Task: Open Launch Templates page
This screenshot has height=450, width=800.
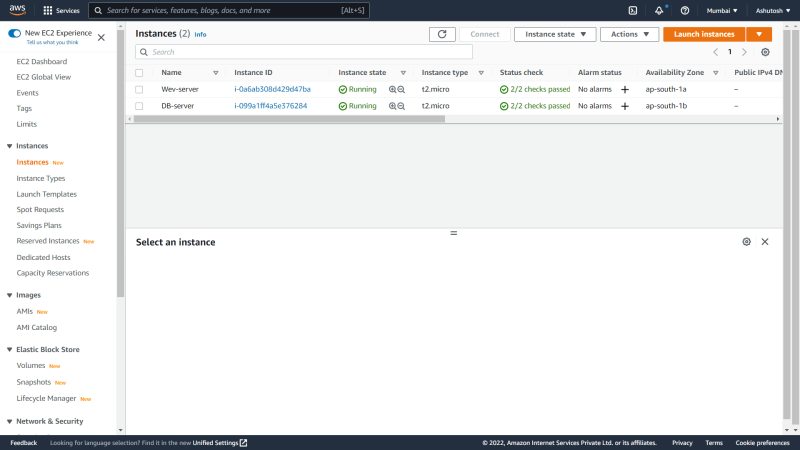Action: pos(46,194)
